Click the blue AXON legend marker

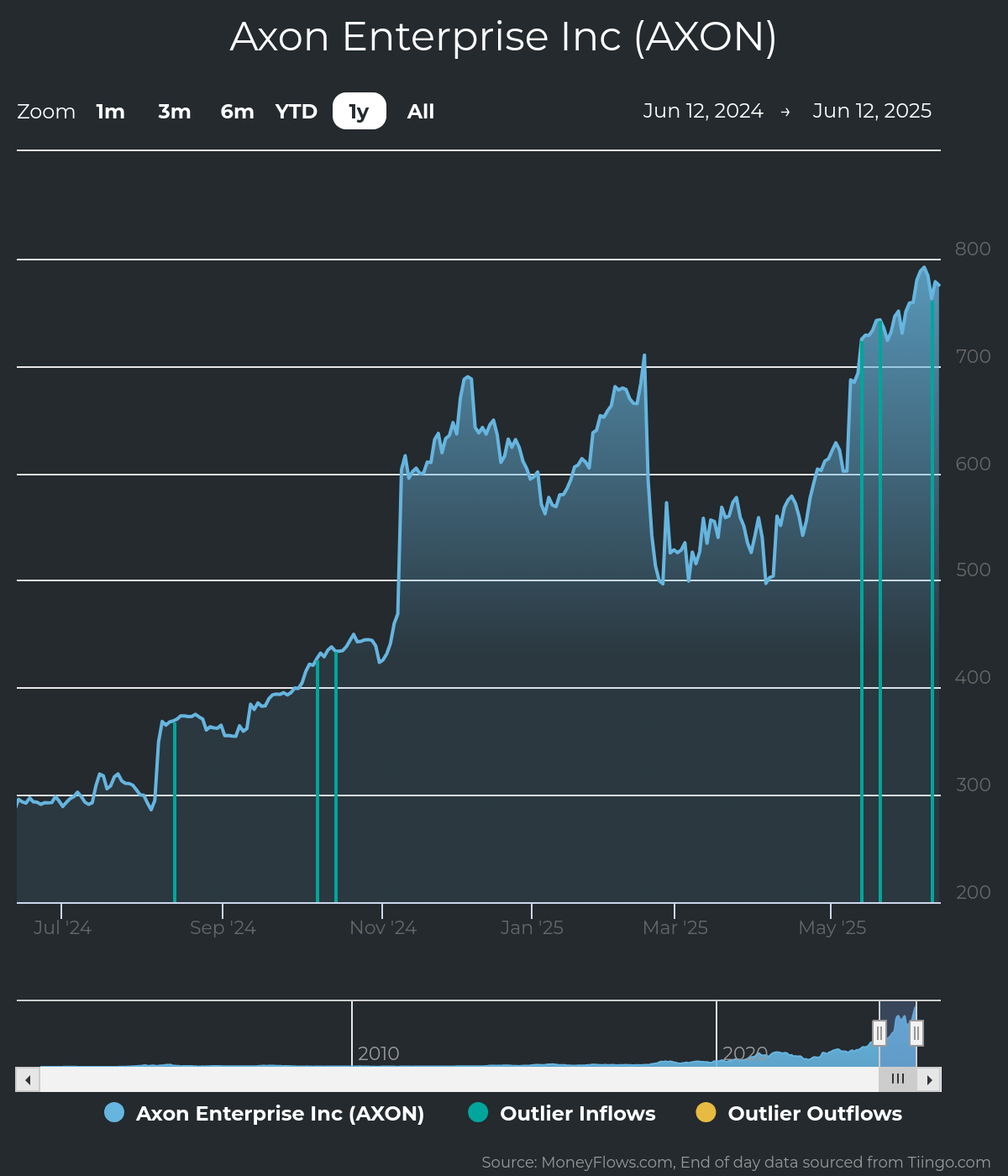click(x=114, y=1112)
